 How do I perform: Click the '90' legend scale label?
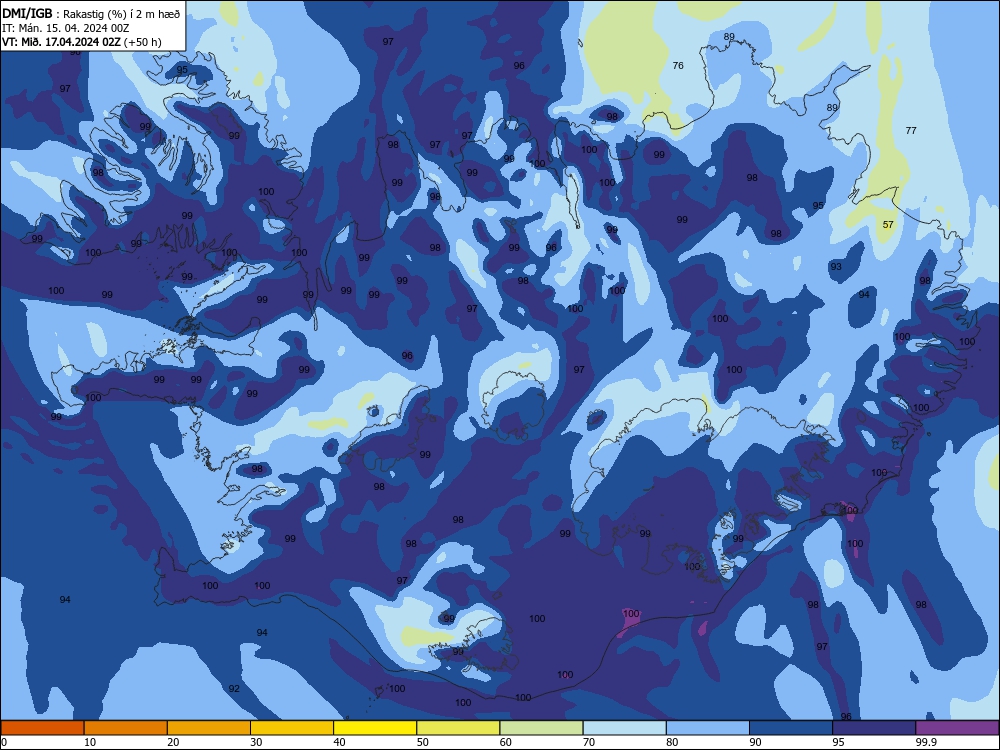click(x=756, y=742)
